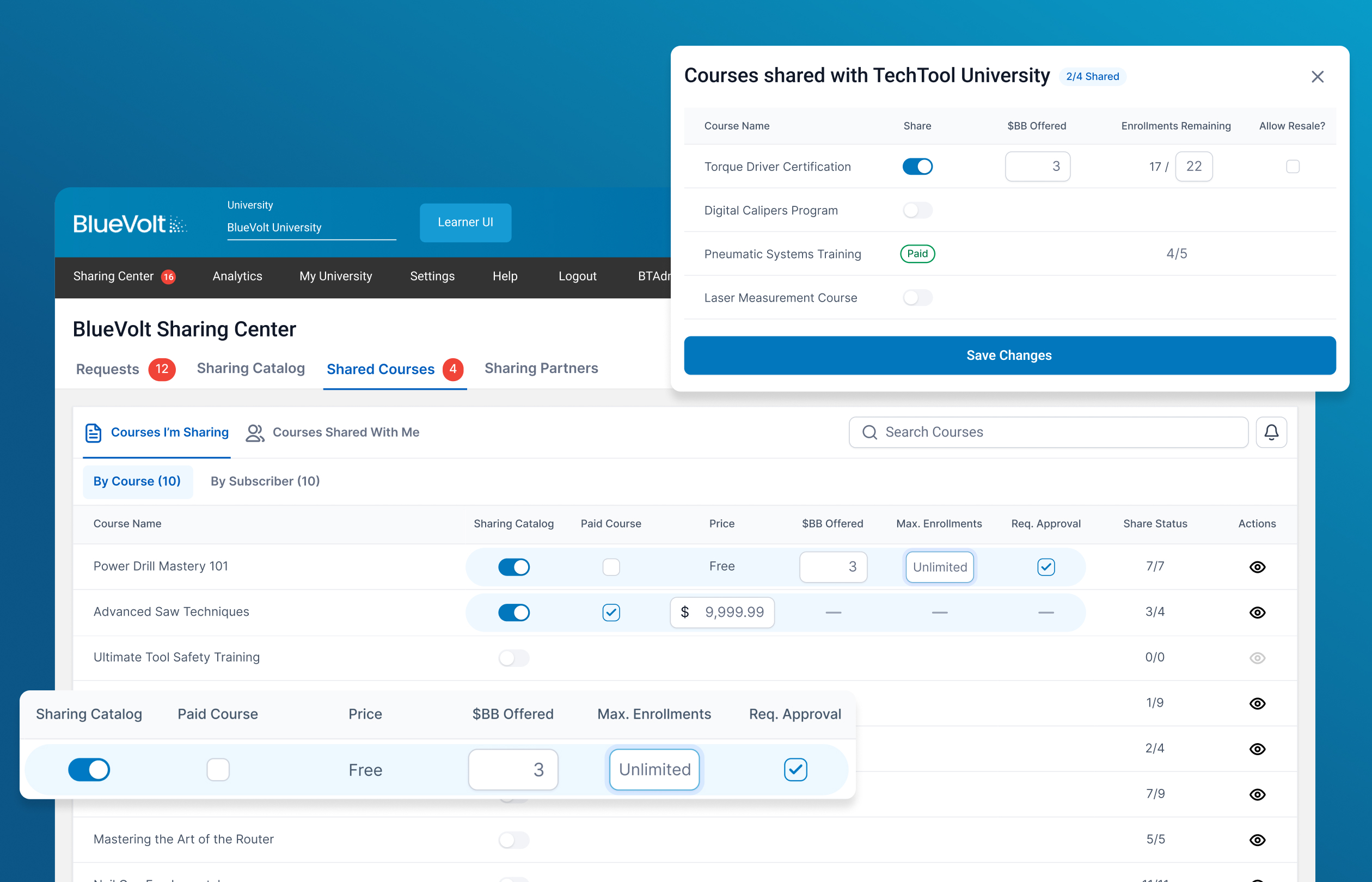1372x882 pixels.
Task: Enable Sharing Catalog for Ultimate Tool Safety Training
Action: [513, 658]
